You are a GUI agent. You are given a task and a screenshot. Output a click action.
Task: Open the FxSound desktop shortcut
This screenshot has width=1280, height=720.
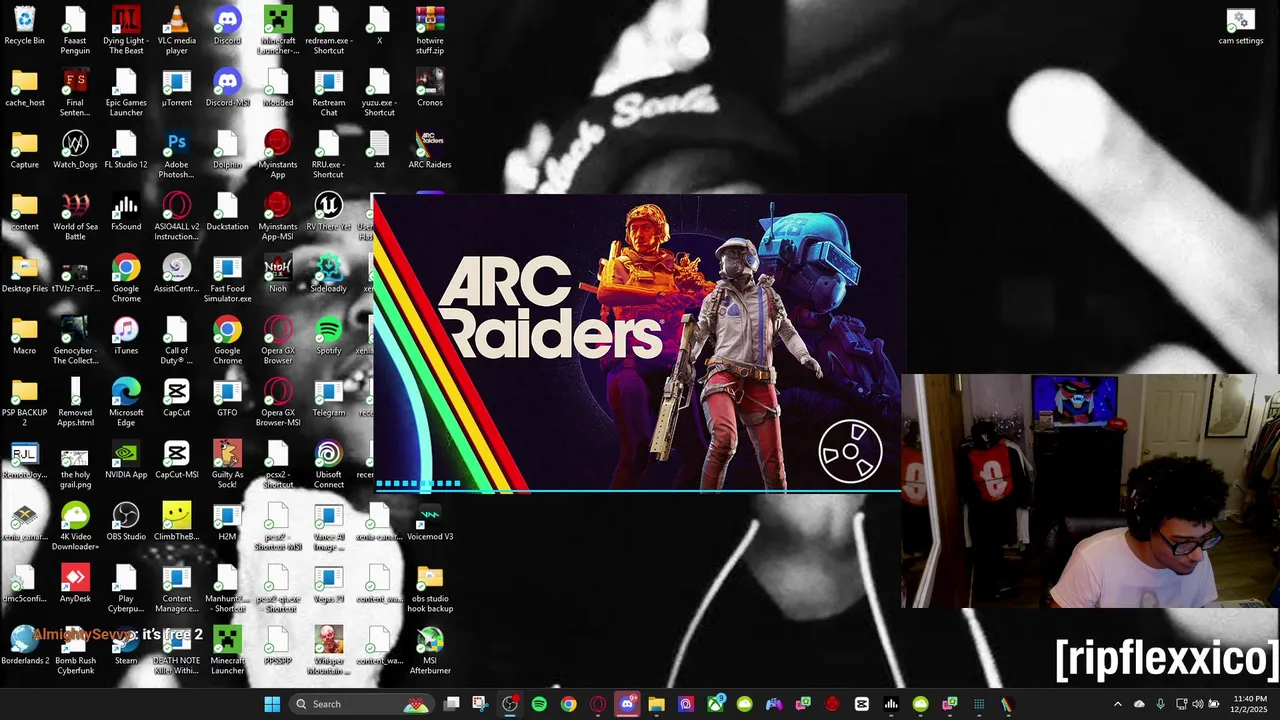(x=126, y=211)
